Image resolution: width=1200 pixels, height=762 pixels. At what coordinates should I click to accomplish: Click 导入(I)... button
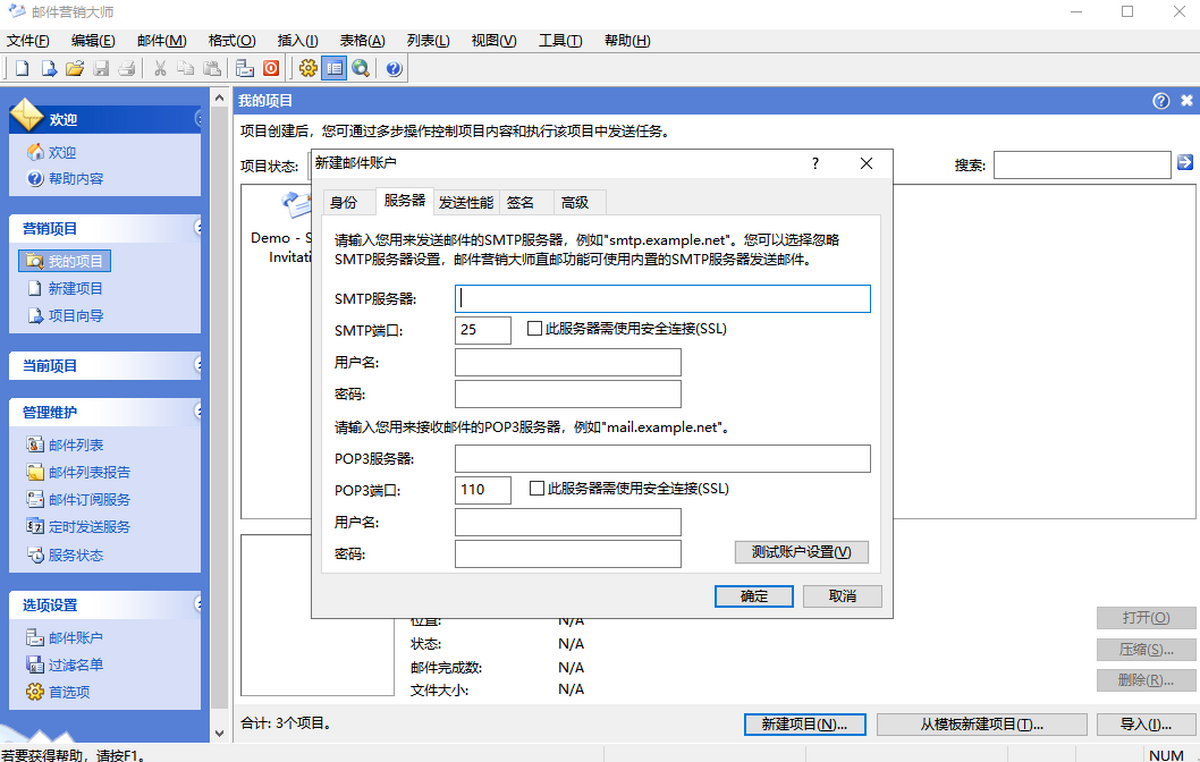(1146, 724)
